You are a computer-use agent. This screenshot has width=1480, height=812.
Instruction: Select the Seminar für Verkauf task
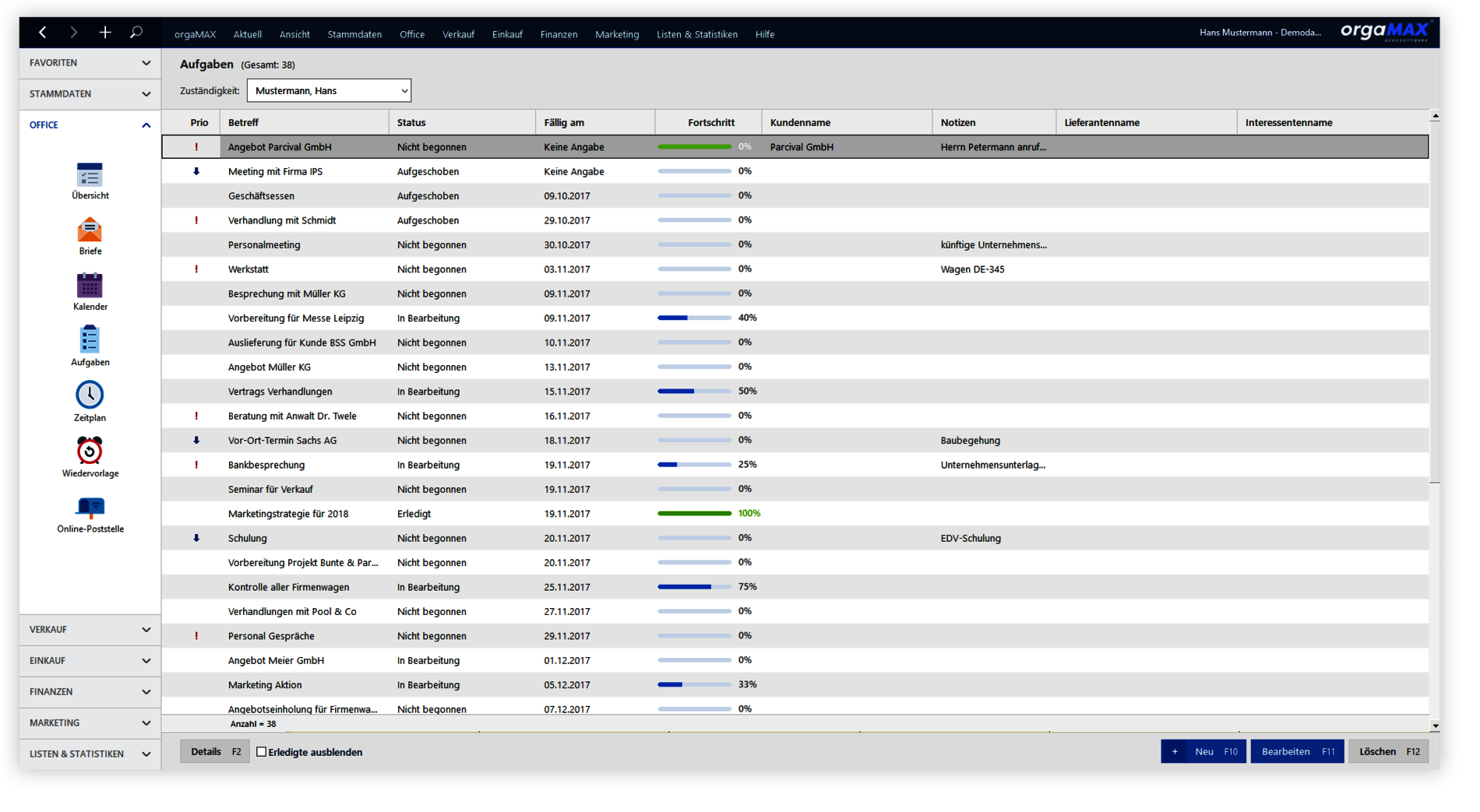tap(795, 490)
